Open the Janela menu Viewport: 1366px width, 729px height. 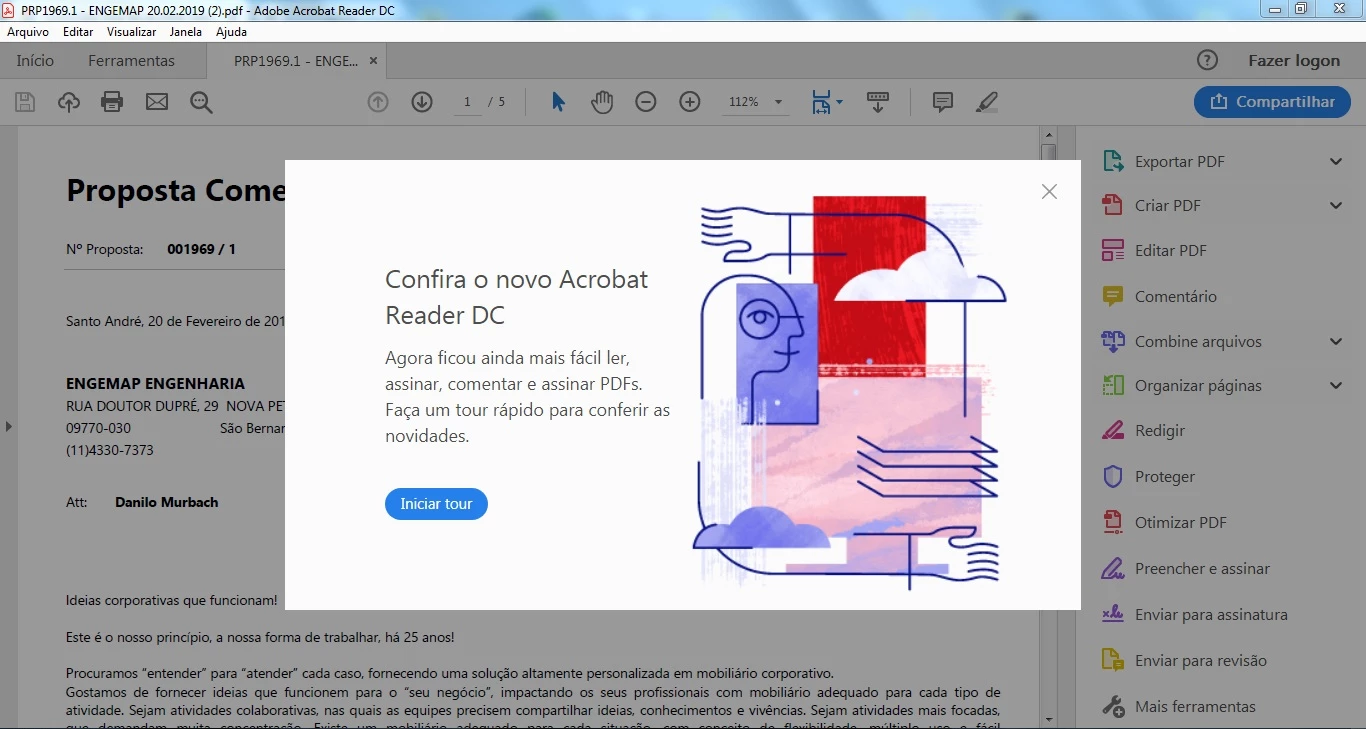[186, 32]
